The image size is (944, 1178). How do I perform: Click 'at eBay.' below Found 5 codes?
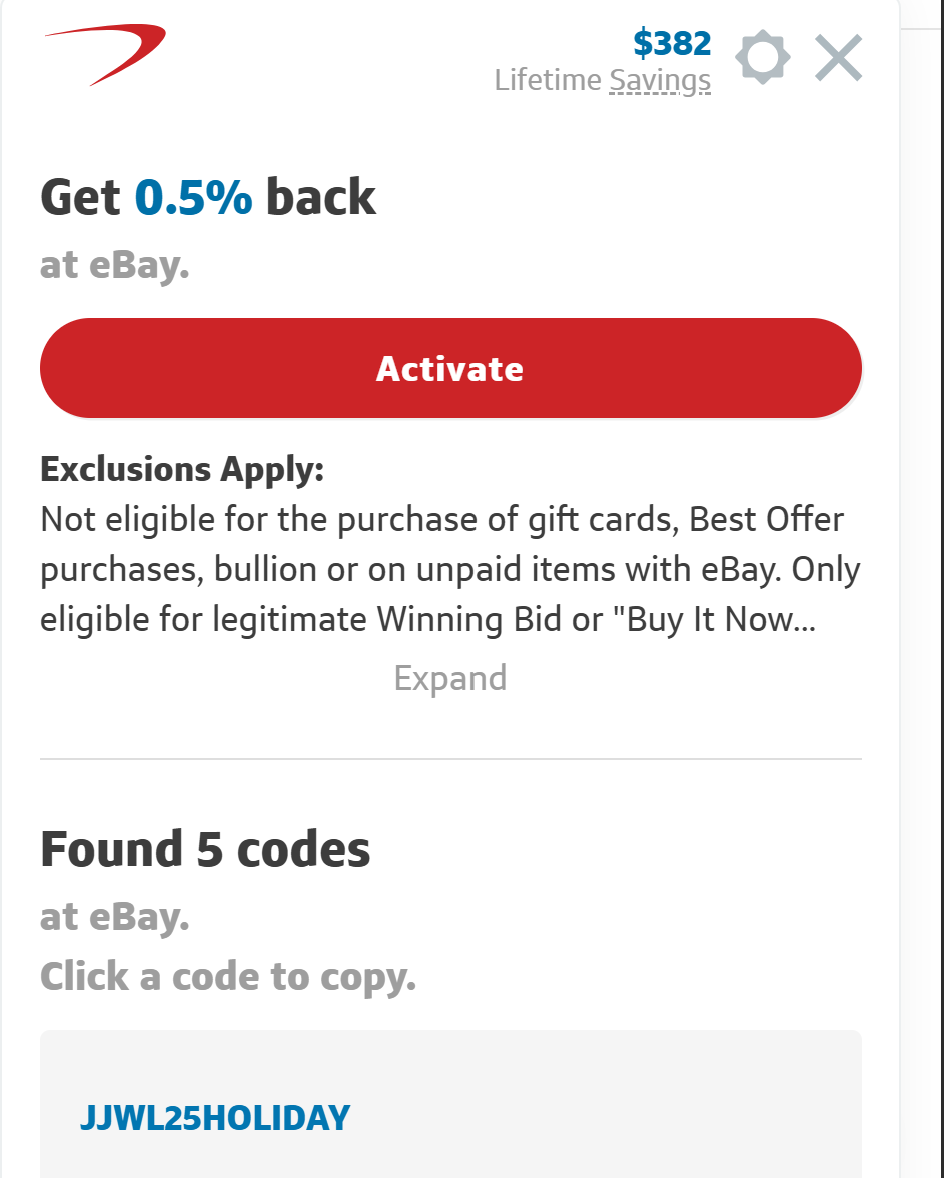(x=114, y=917)
